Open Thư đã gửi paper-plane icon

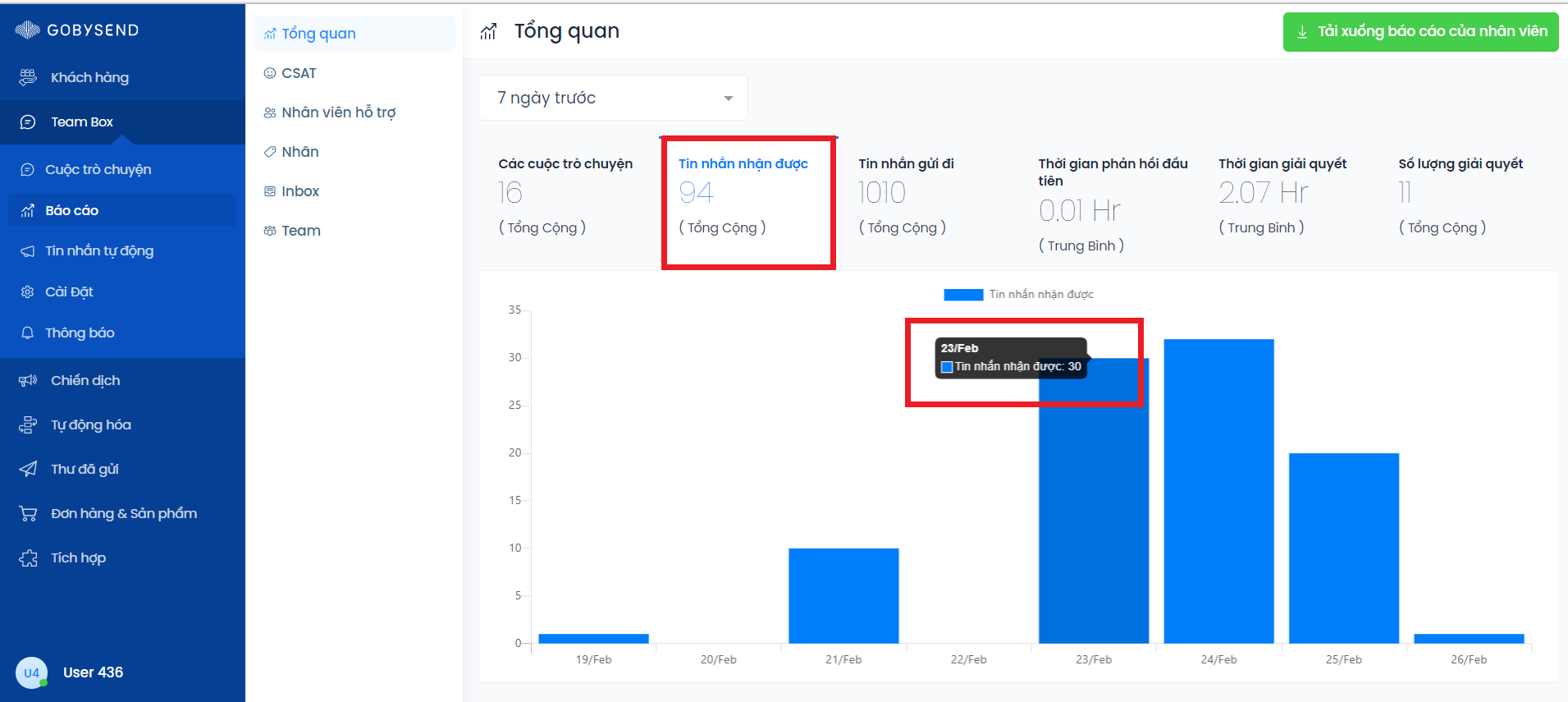pos(28,469)
